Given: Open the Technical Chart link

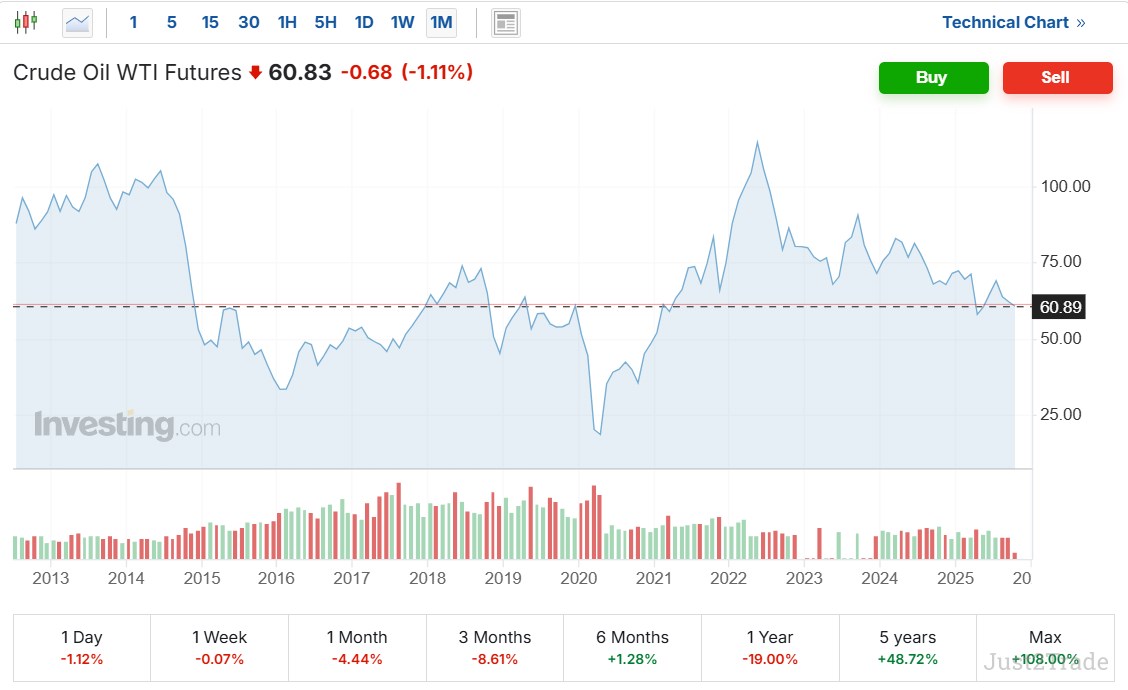Looking at the screenshot, I should 1013,22.
